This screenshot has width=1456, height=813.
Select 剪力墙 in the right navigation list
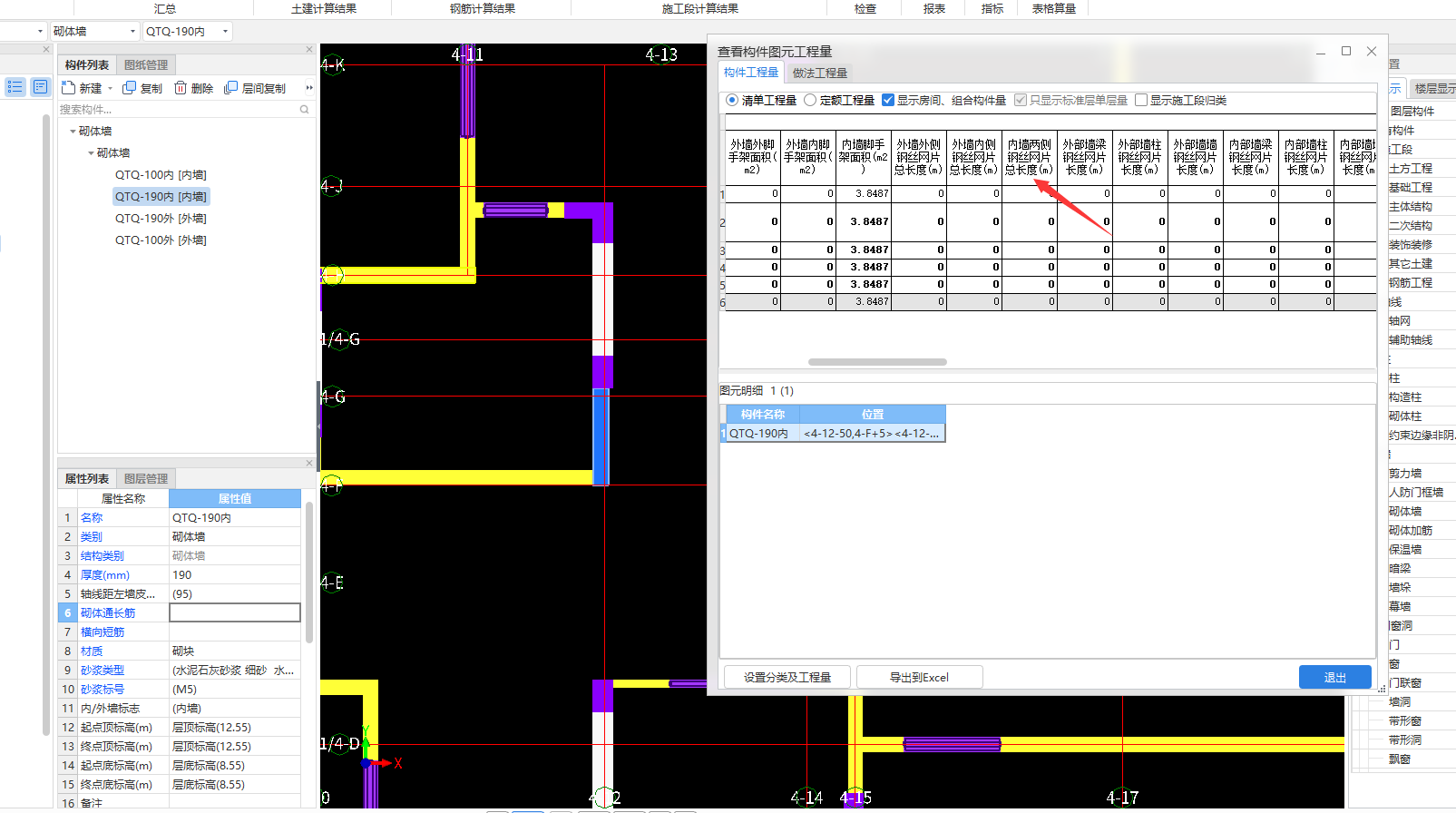1404,474
